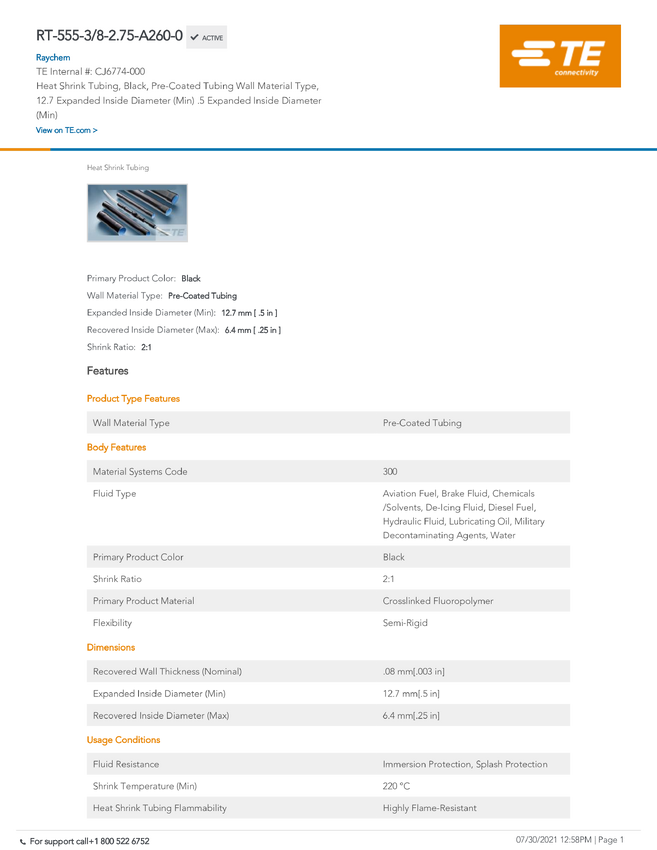Select the summary 6.4 mm [ .25 in ] value
The width and height of the screenshot is (657, 850).
pyautogui.click(x=253, y=330)
